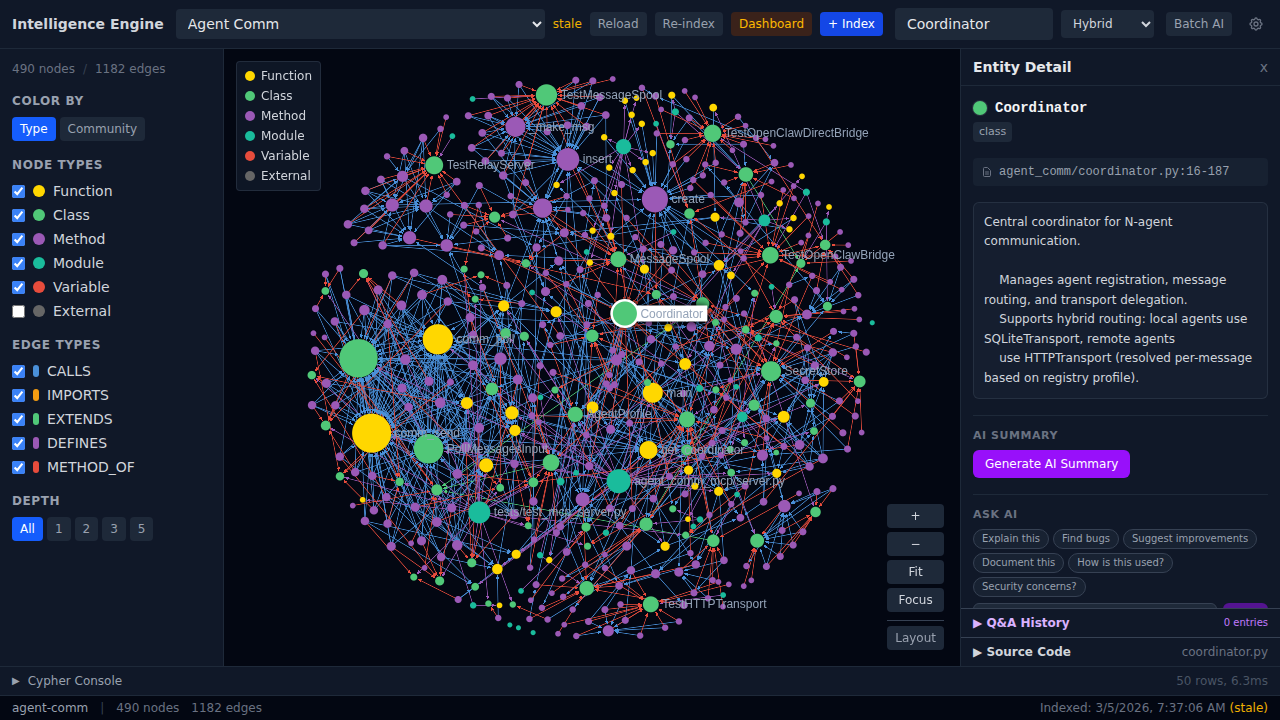1280x720 pixels.
Task: Disable the IMPORTS edge type checkbox
Action: 19,395
